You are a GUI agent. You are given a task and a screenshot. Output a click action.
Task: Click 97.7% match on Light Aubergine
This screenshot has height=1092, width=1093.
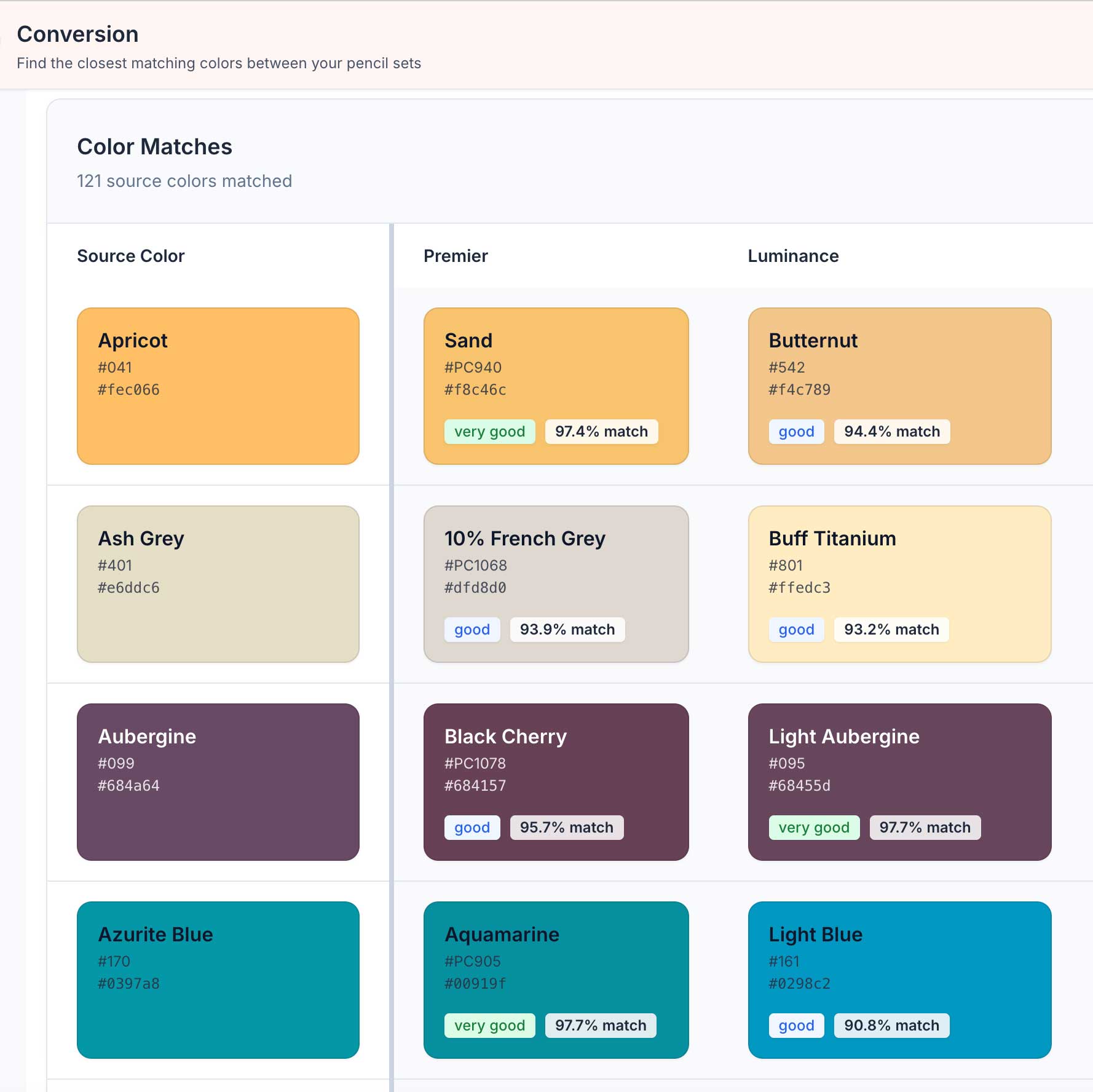point(925,828)
